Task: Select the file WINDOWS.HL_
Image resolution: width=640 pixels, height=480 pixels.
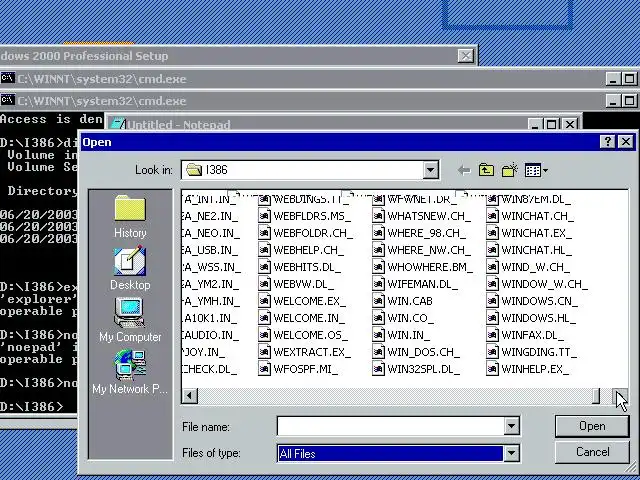Action: click(x=531, y=318)
